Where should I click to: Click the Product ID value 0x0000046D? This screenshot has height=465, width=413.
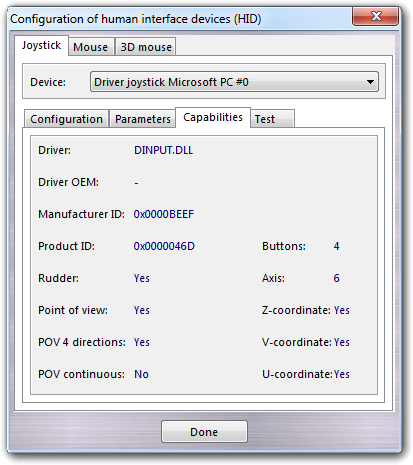coord(164,246)
